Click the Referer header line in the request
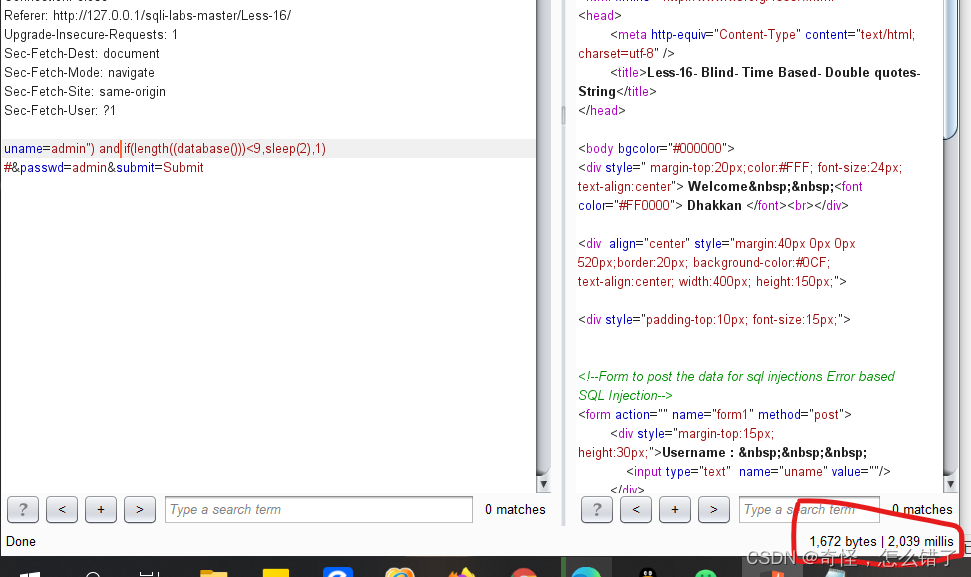971x577 pixels. pyautogui.click(x=147, y=15)
